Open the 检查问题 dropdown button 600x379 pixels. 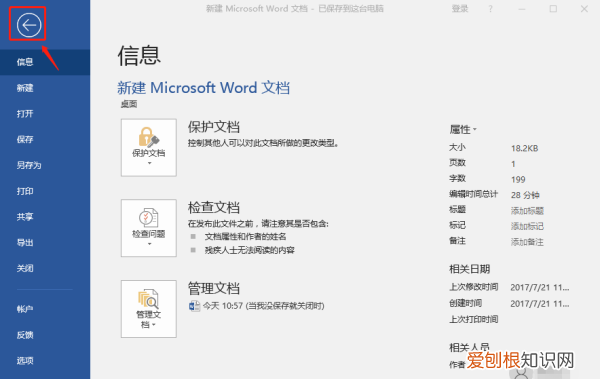[149, 228]
